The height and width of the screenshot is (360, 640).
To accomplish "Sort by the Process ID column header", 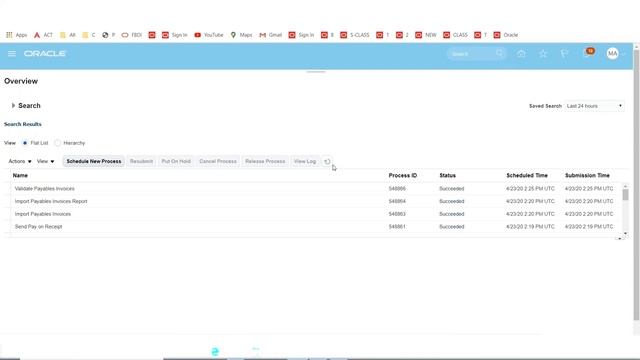I will click(x=402, y=176).
